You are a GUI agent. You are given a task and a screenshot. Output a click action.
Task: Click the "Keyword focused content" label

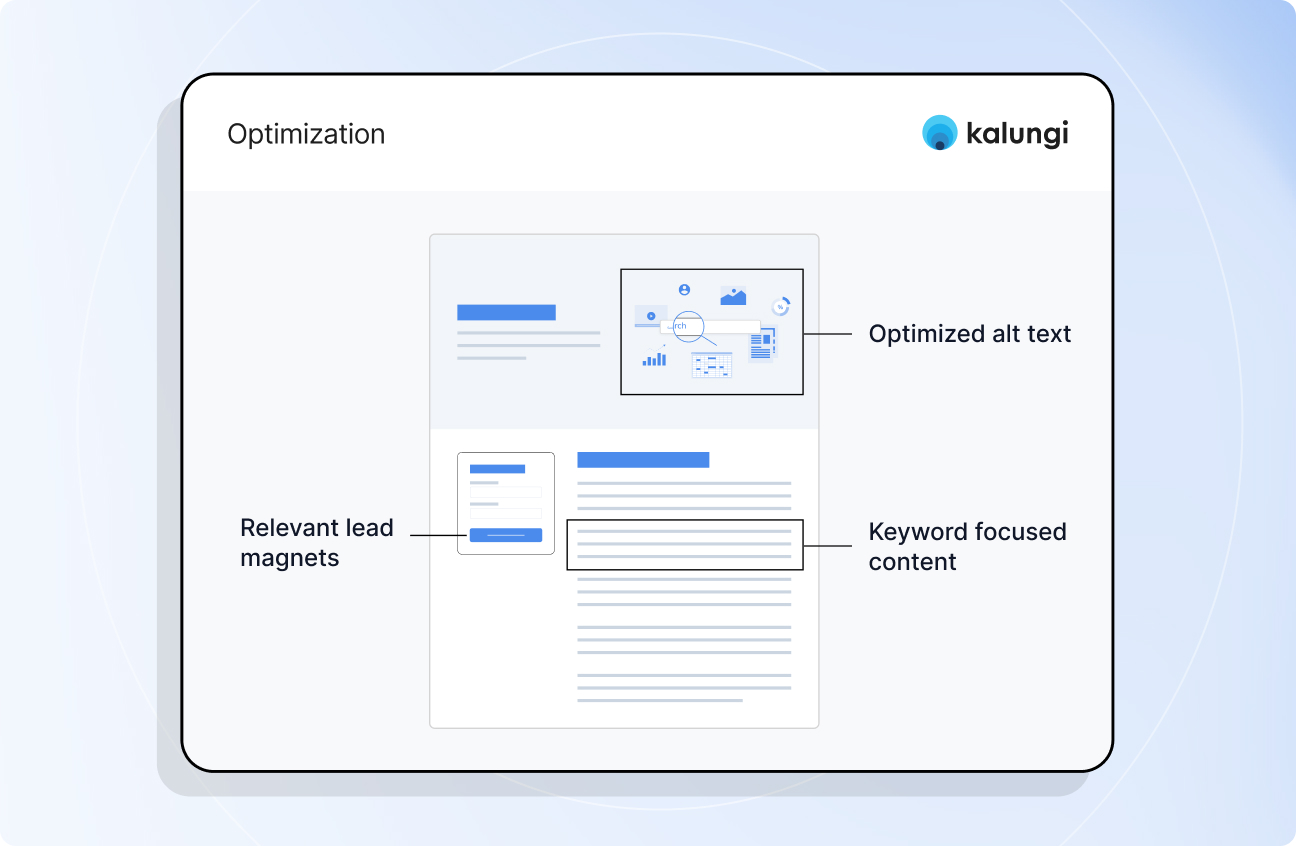[968, 546]
